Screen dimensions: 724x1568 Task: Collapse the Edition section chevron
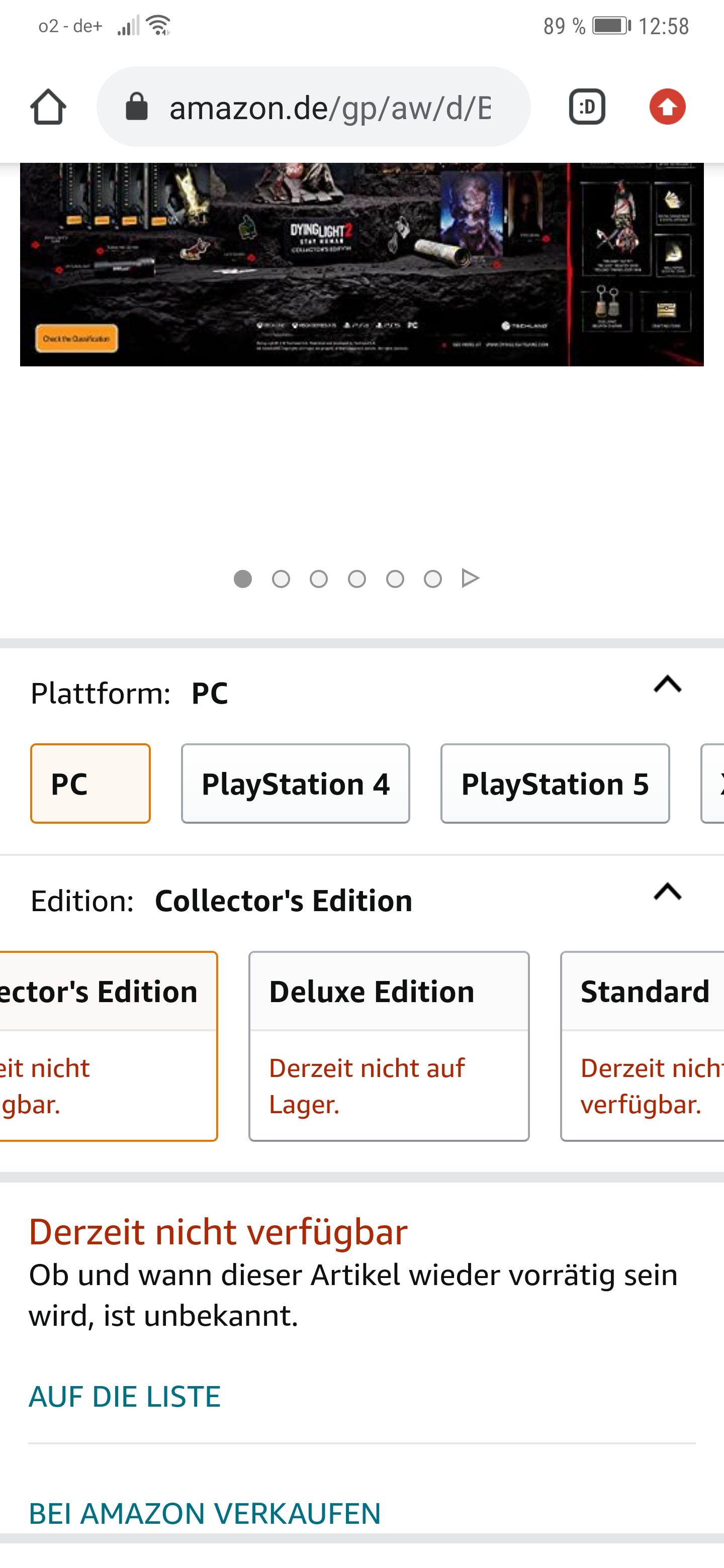[667, 892]
